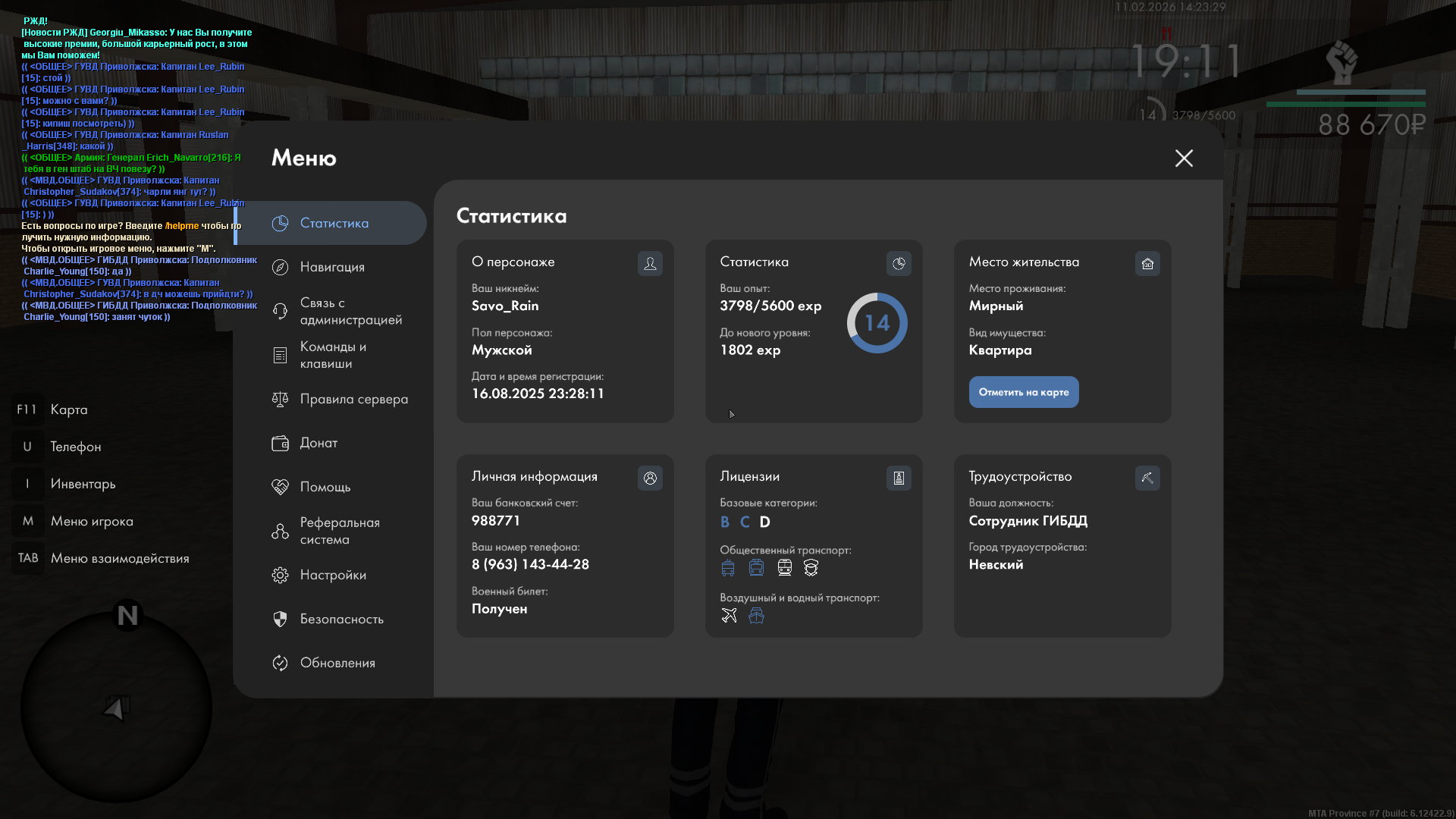This screenshot has width=1456, height=819.
Task: Click the train transport license icon
Action: coord(785,568)
